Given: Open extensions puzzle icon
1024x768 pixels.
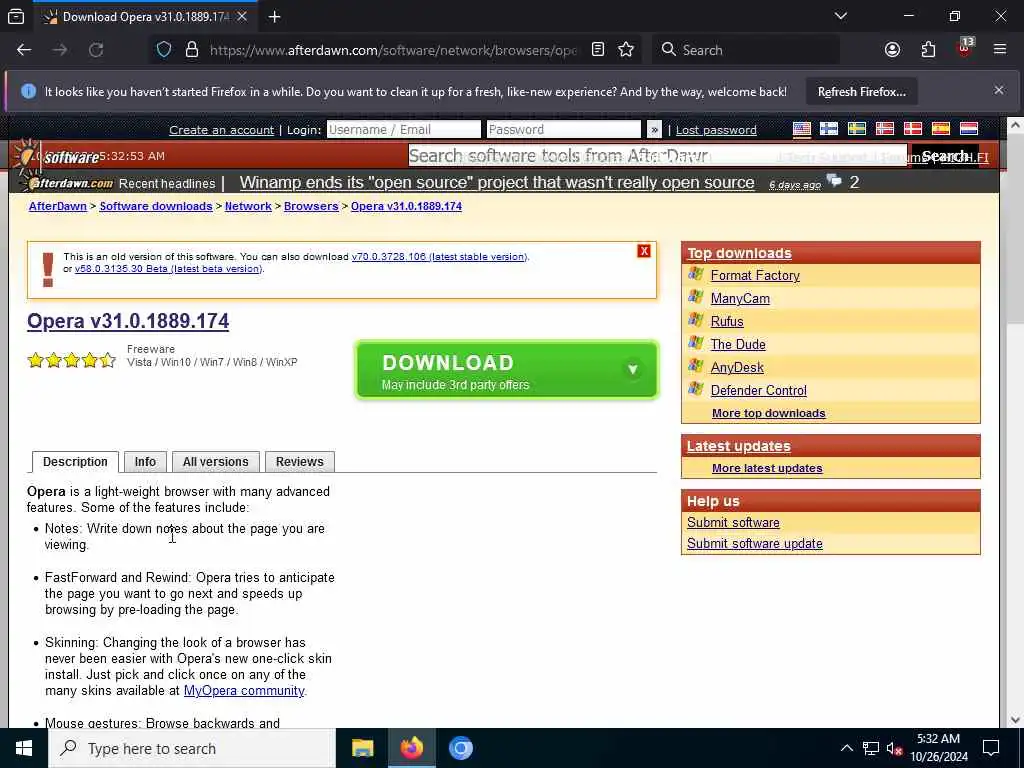Looking at the screenshot, I should pyautogui.click(x=928, y=50).
